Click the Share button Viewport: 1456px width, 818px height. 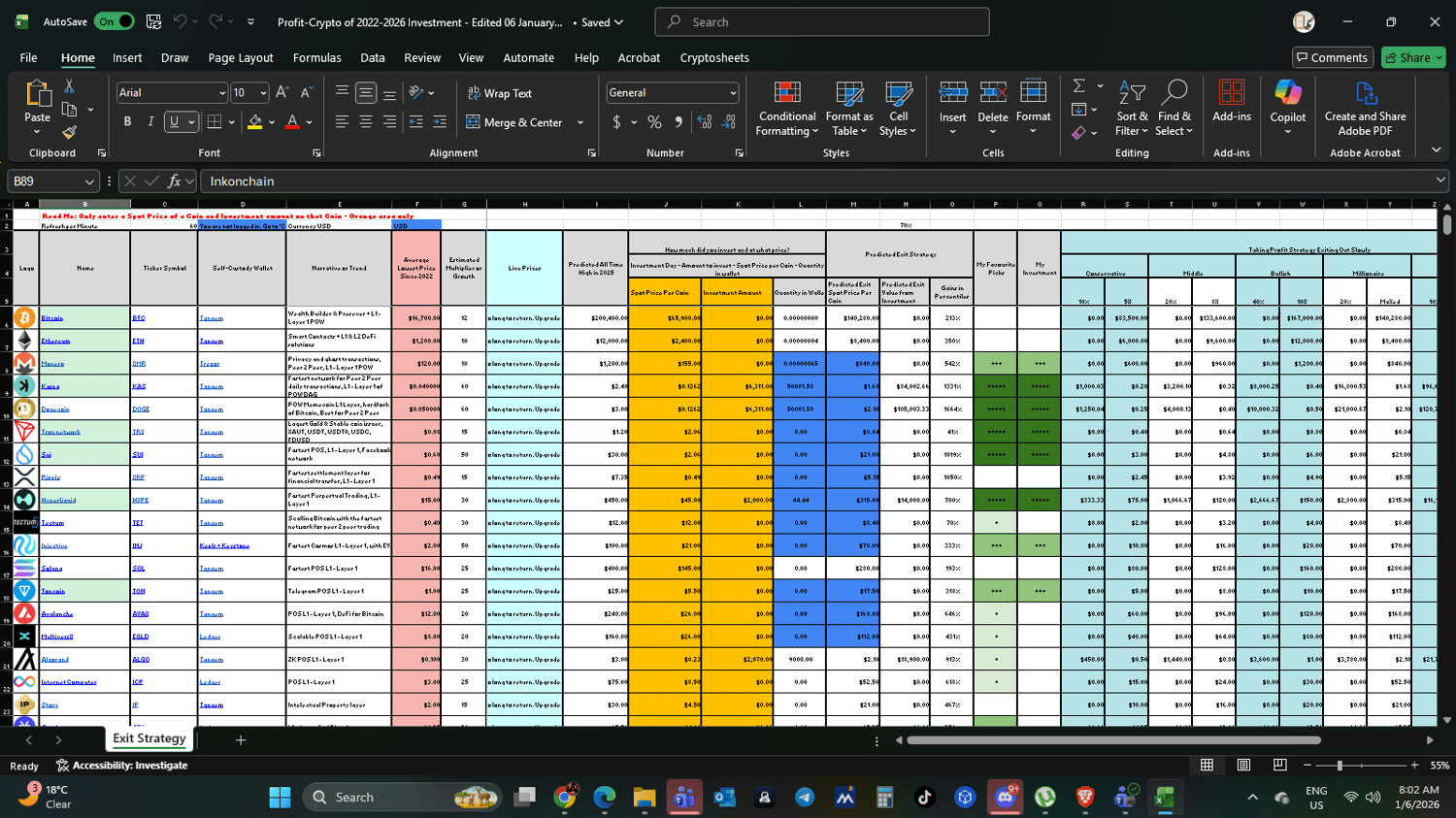coord(1413,58)
